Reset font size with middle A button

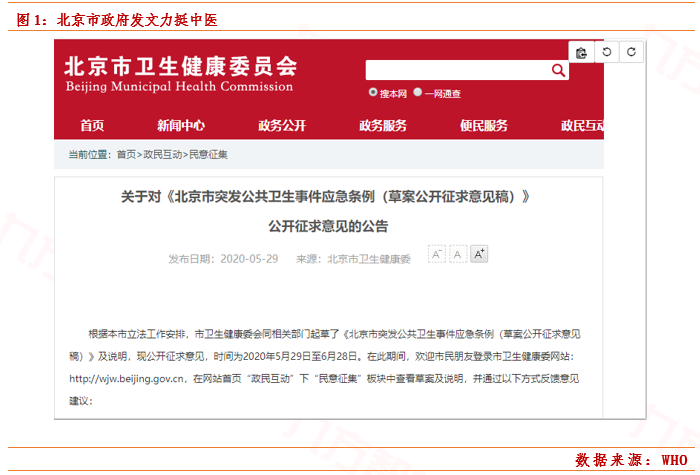458,254
